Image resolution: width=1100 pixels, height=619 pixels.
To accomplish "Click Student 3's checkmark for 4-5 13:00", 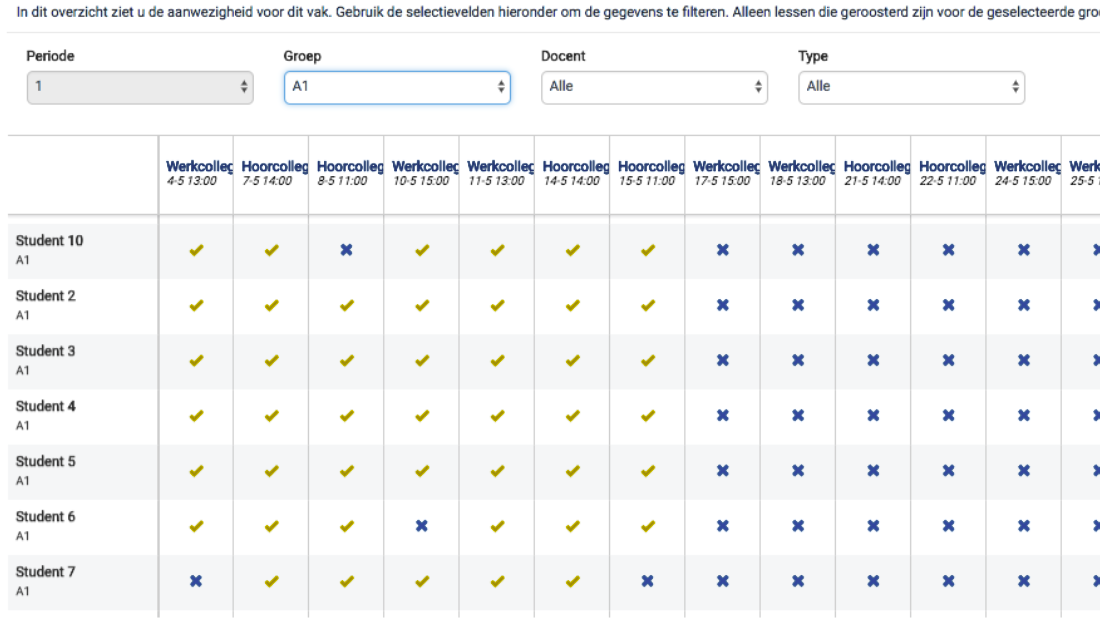I will 196,361.
